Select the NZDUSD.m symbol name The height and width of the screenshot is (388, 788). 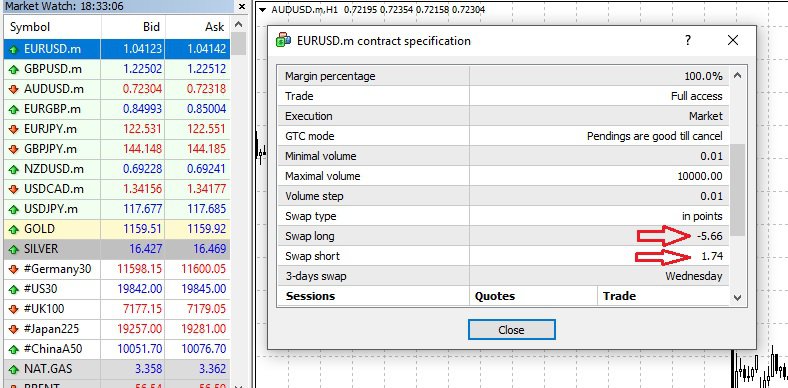[x=54, y=169]
